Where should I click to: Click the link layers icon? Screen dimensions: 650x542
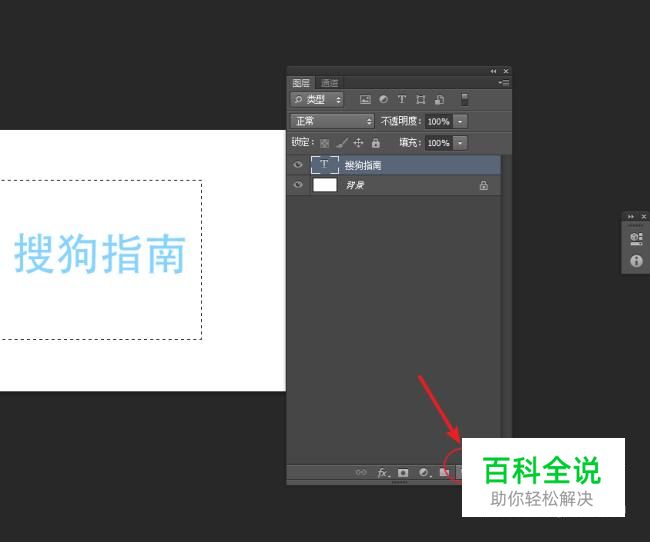[361, 472]
